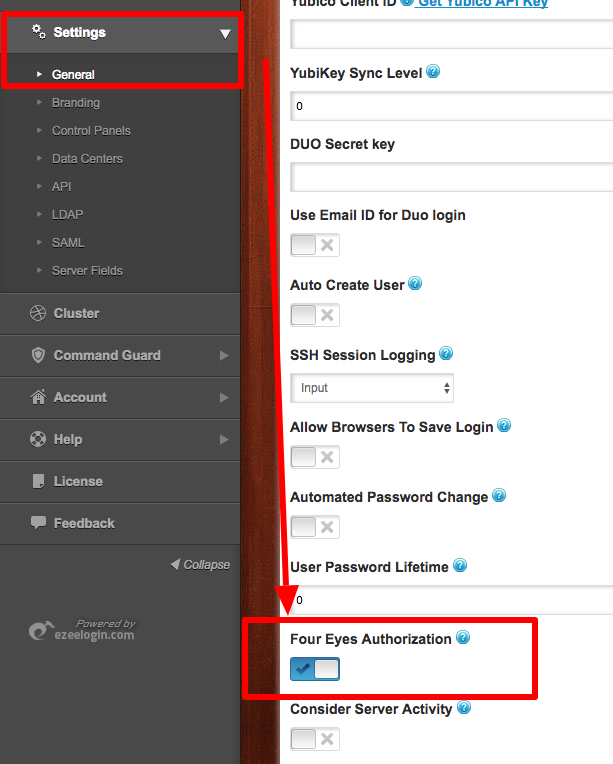Open help for Allow Browsers To Save Login

(x=504, y=425)
